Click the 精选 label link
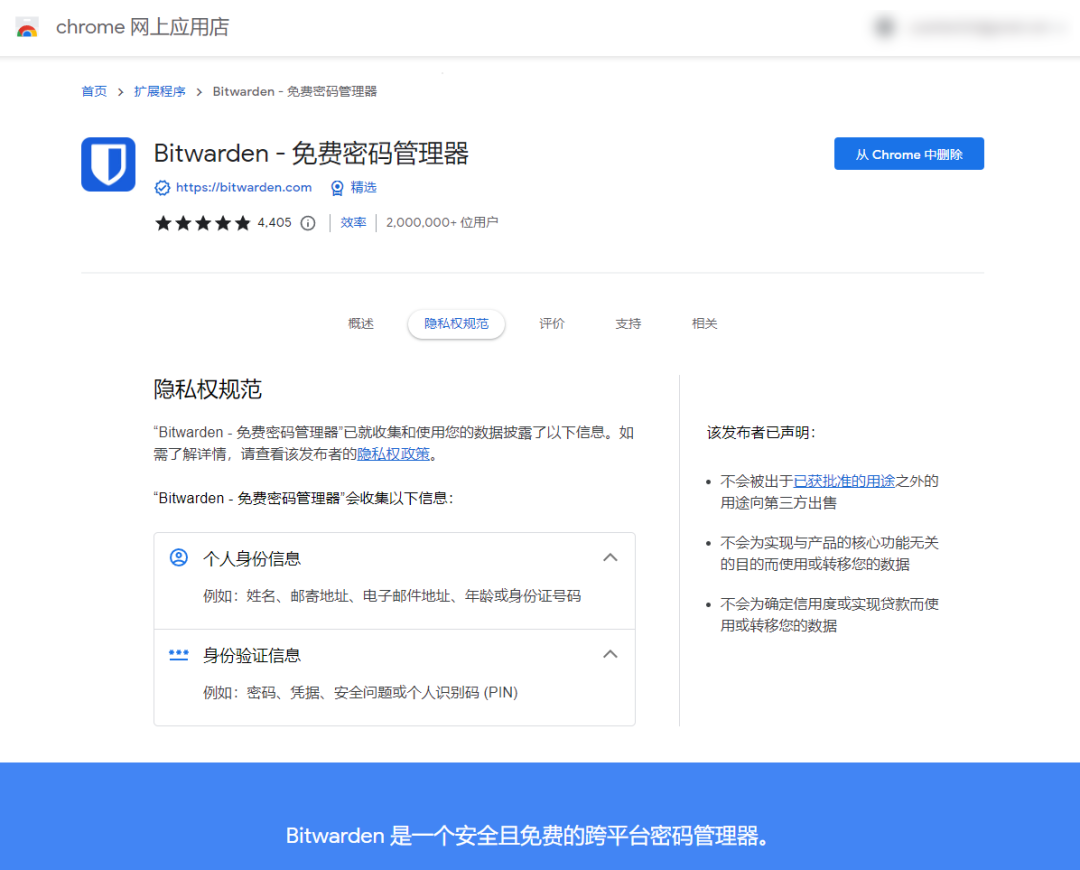This screenshot has height=870, width=1080. pyautogui.click(x=364, y=187)
